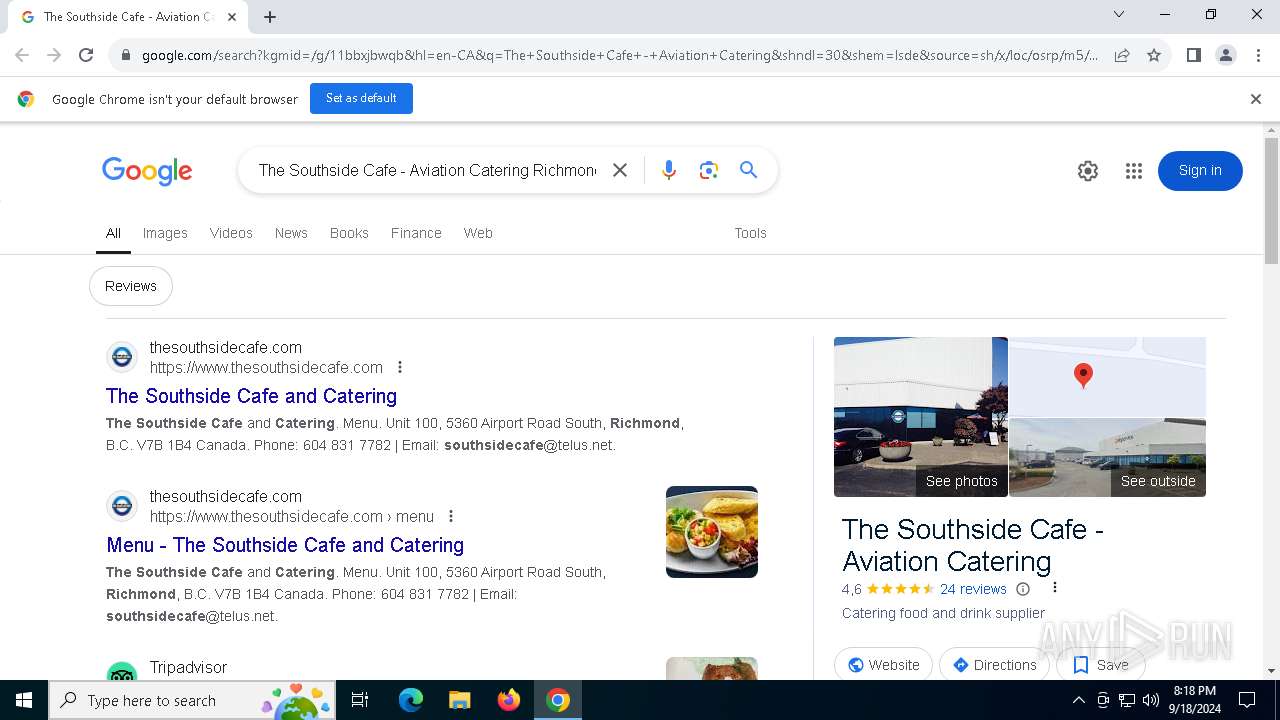Open the Chrome side panel icon

1193,55
